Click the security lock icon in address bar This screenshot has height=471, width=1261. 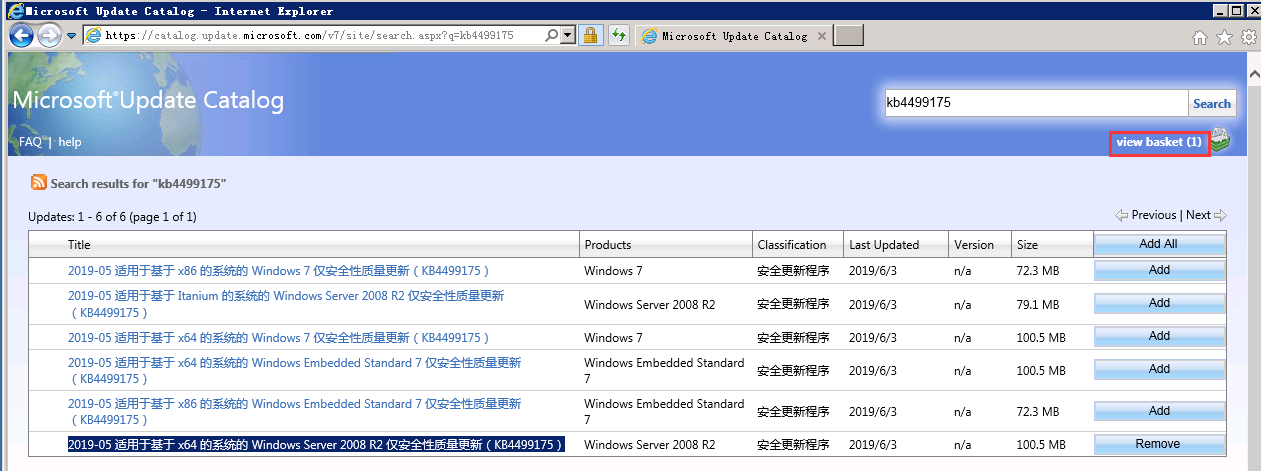point(591,35)
